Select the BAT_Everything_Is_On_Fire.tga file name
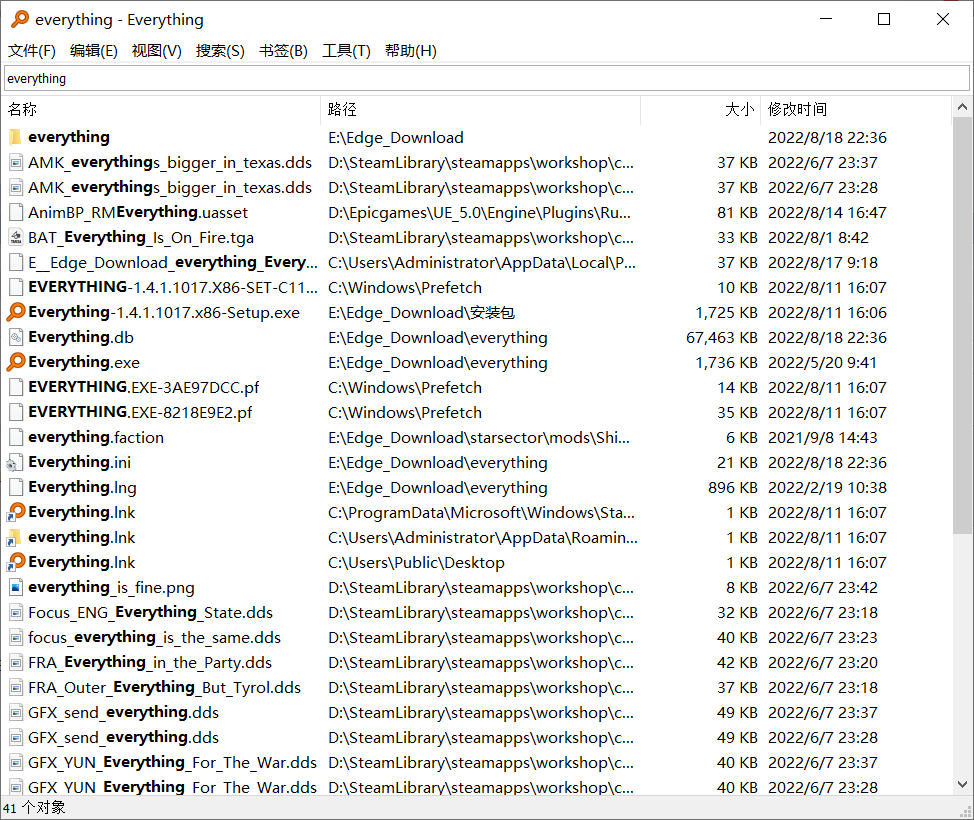The width and height of the screenshot is (974, 820). [140, 237]
